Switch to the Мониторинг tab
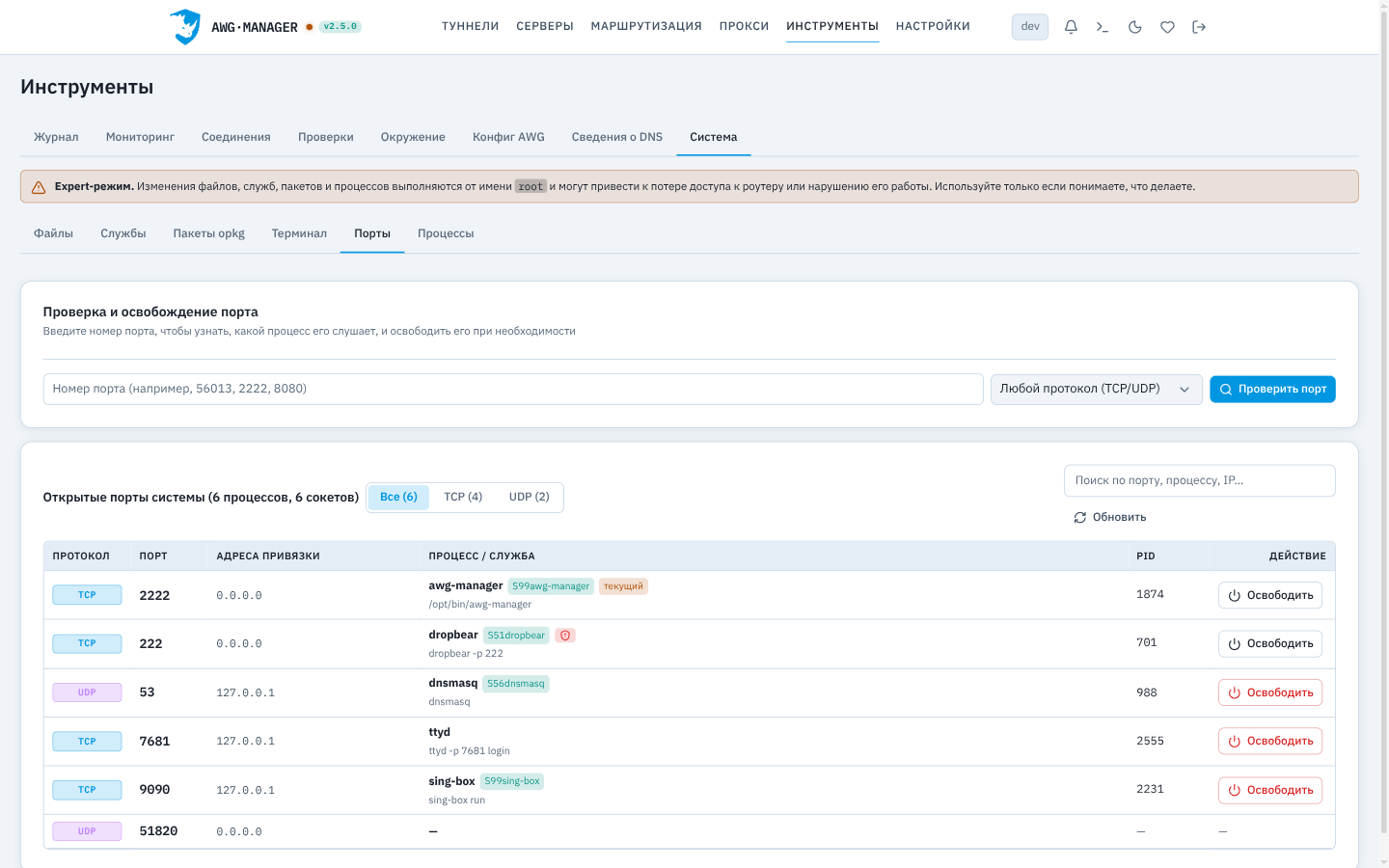The height and width of the screenshot is (868, 1389). pos(140,137)
